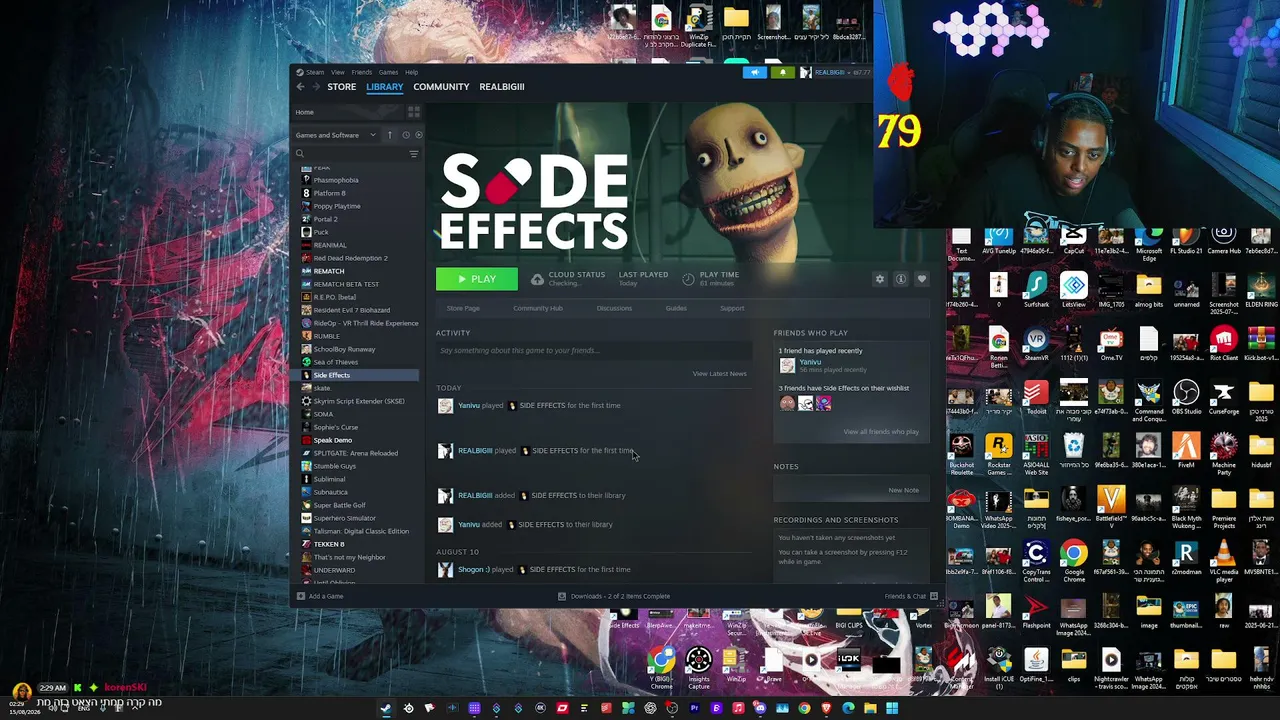Image resolution: width=1280 pixels, height=720 pixels.
Task: Open the Support link
Action: (732, 308)
